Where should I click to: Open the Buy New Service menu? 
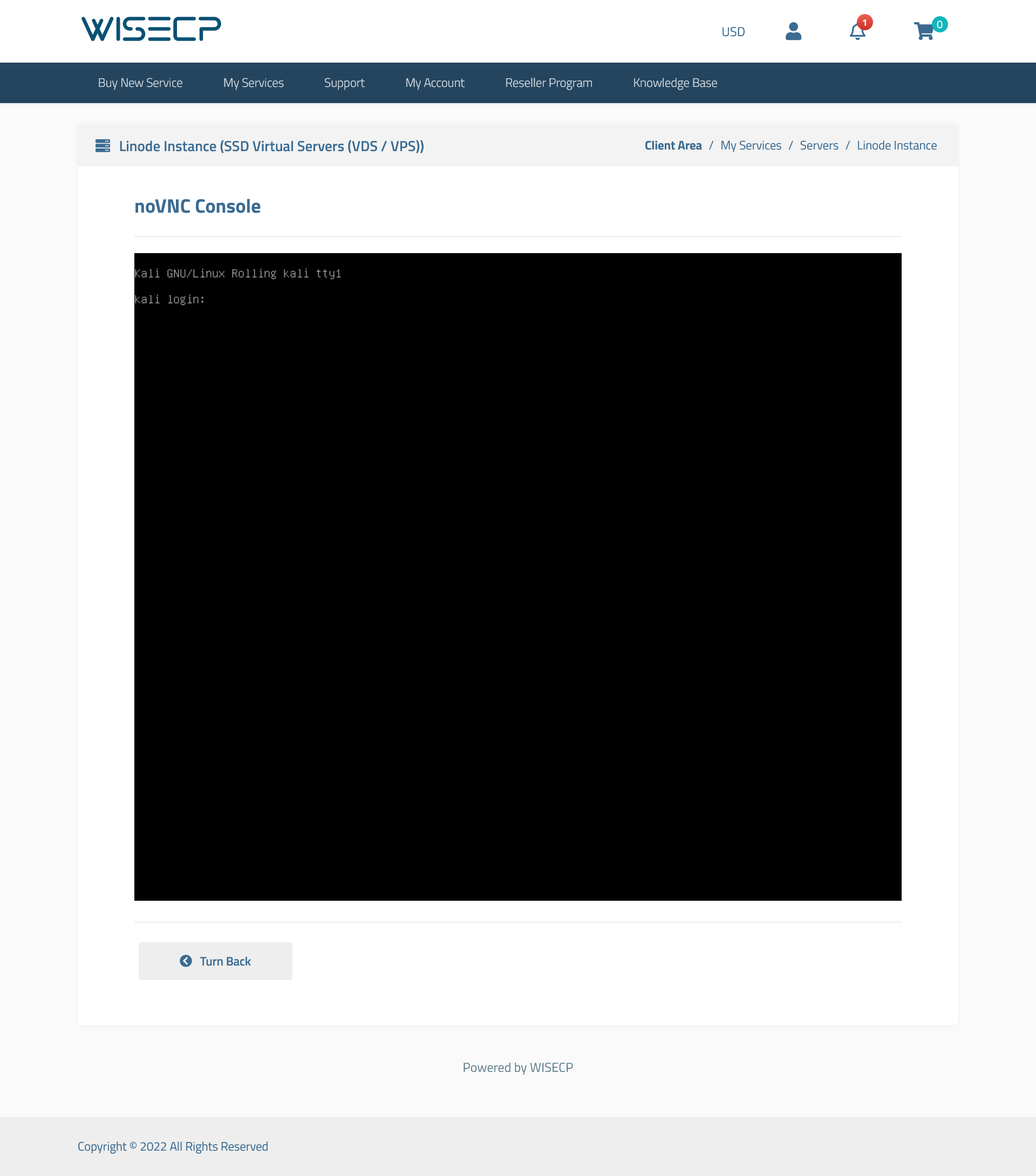(x=140, y=83)
